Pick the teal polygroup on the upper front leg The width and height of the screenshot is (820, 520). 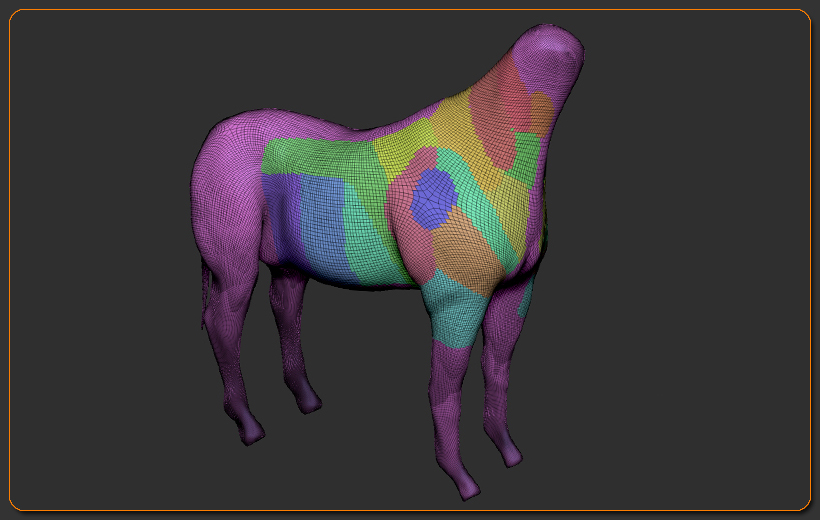coord(456,311)
